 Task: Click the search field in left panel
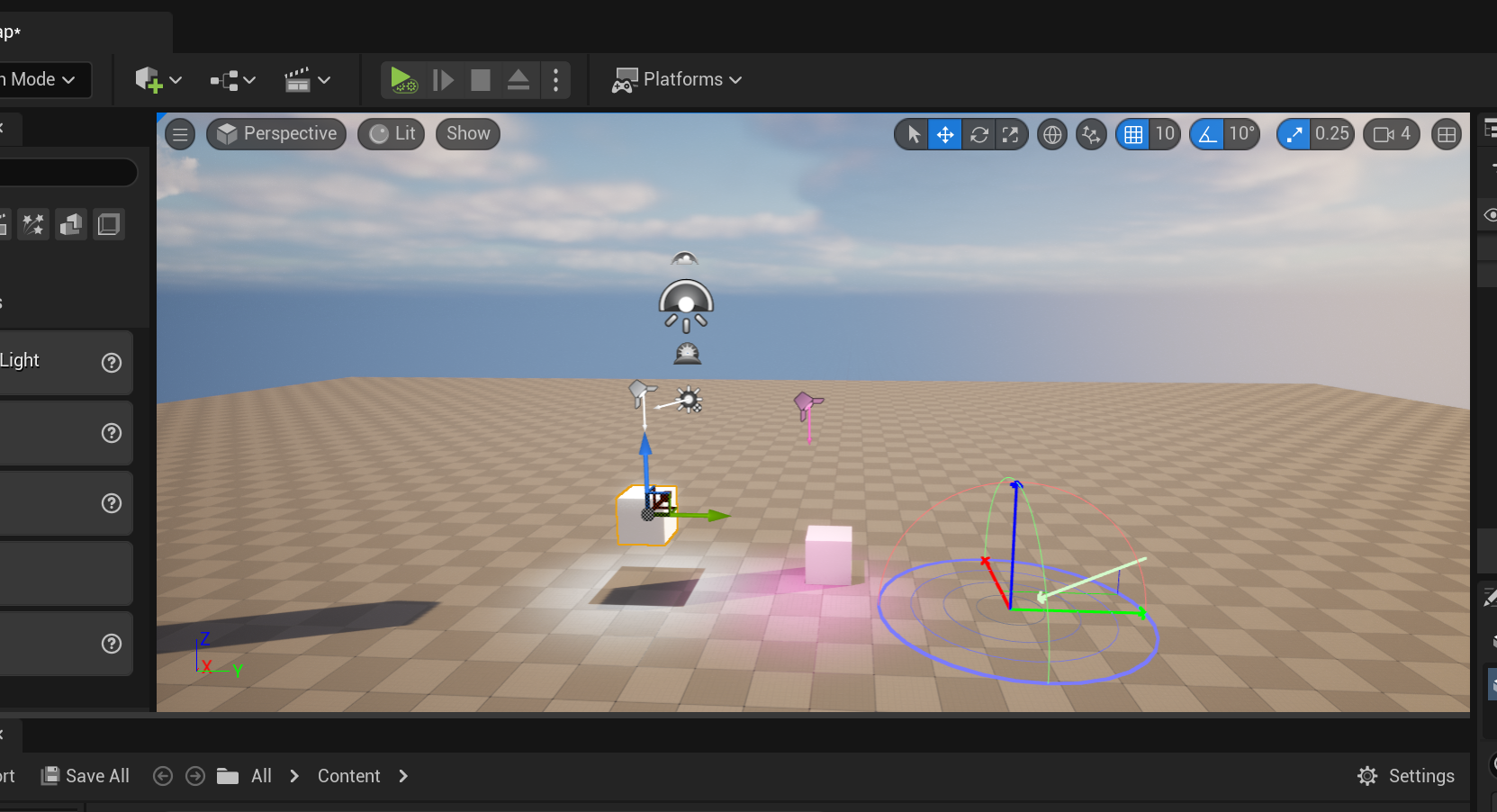pos(68,172)
